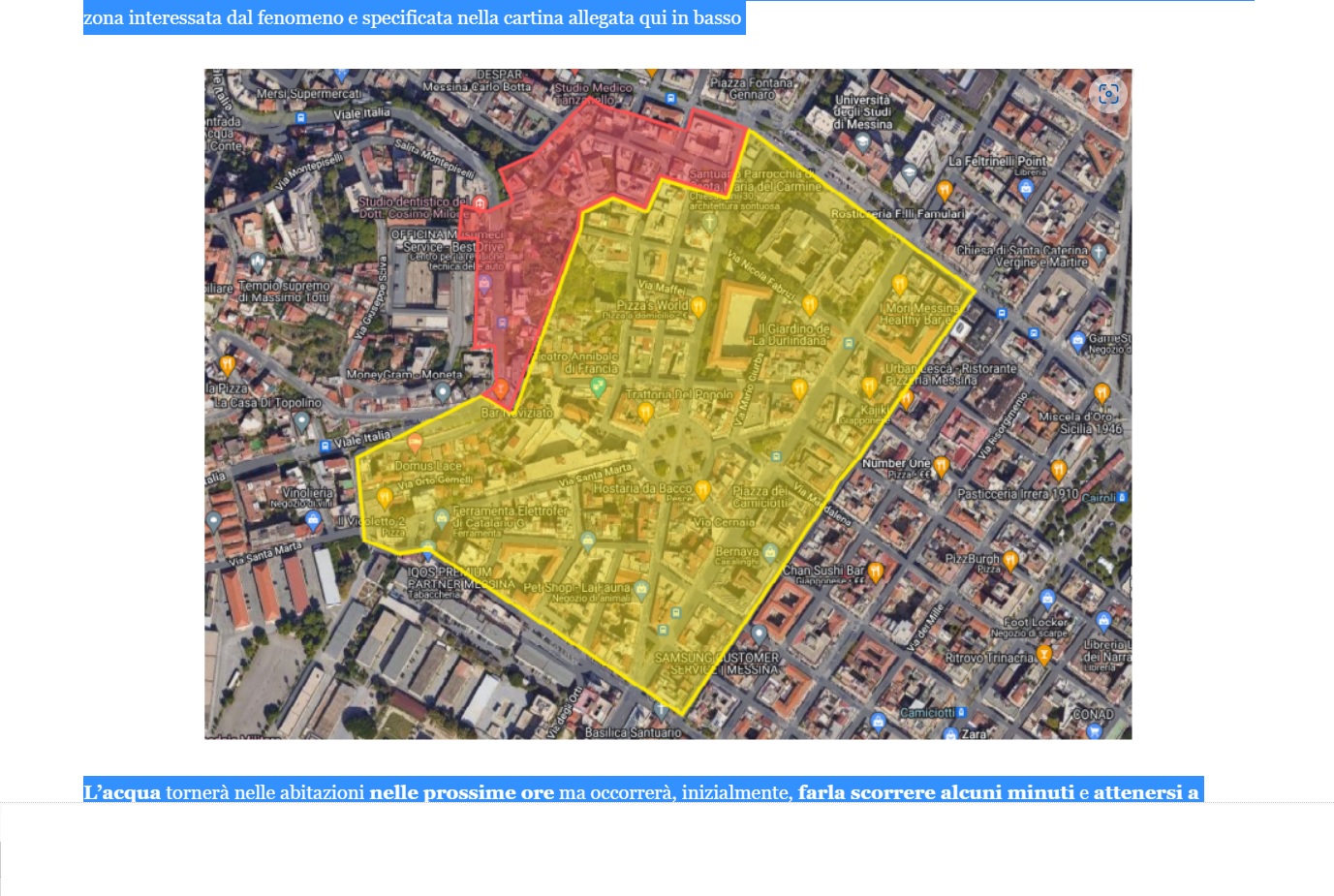Click the Pet Shop Lai Fauna pin
Screen dimensions: 1334x896
click(640, 588)
